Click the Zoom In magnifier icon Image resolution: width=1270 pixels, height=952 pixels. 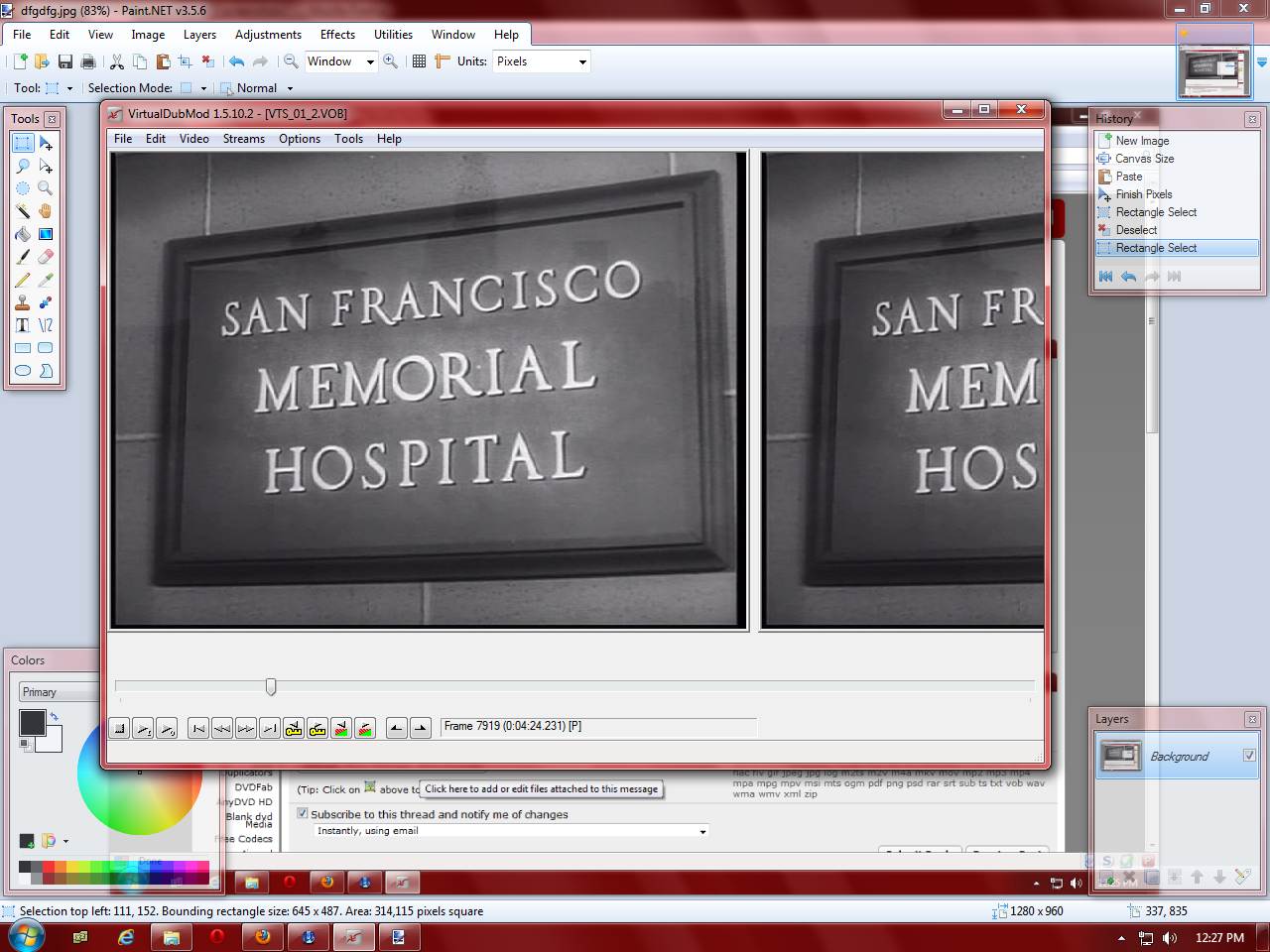(x=391, y=61)
